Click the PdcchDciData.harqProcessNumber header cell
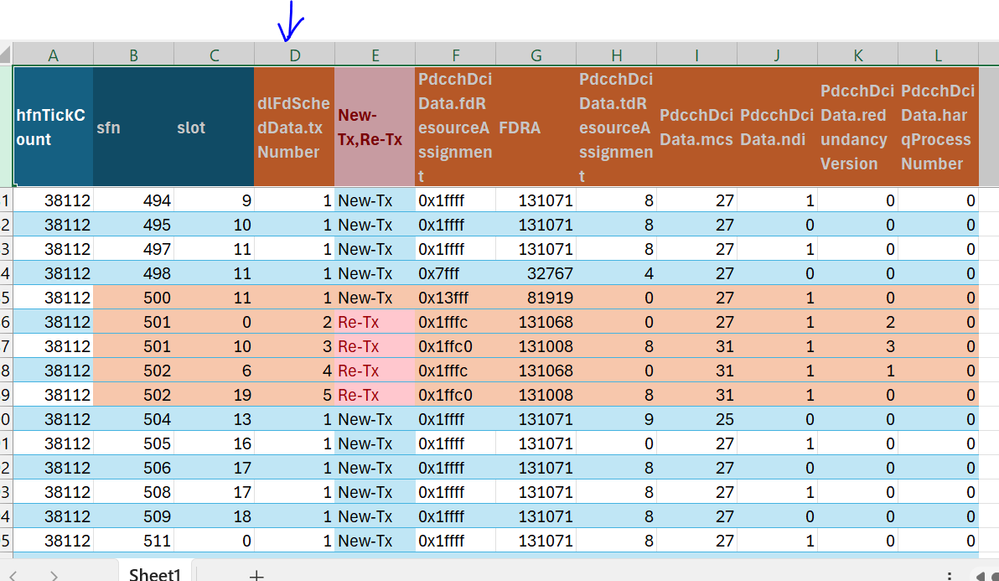This screenshot has height=581, width=999. (x=938, y=127)
